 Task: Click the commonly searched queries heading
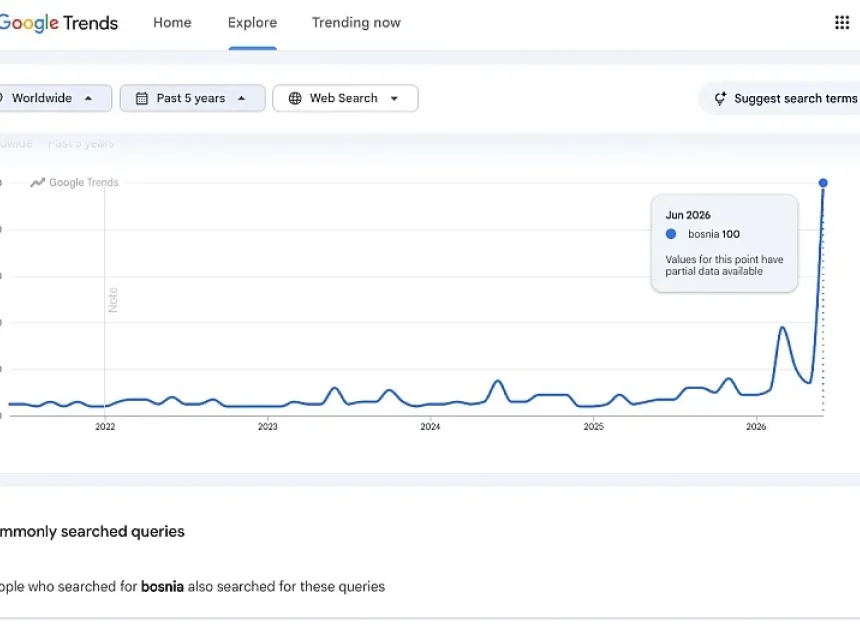point(92,531)
